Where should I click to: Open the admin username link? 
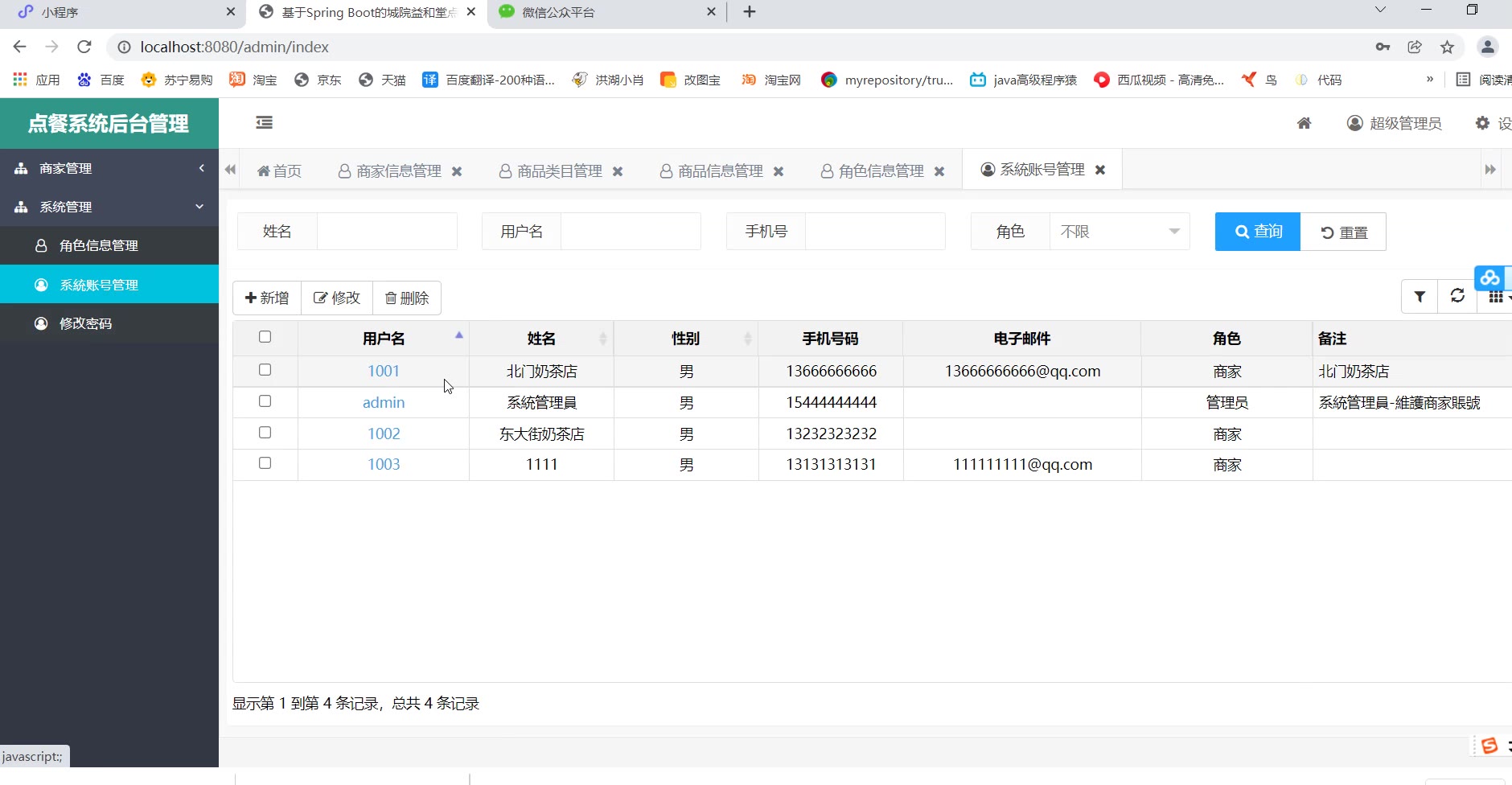[x=384, y=402]
